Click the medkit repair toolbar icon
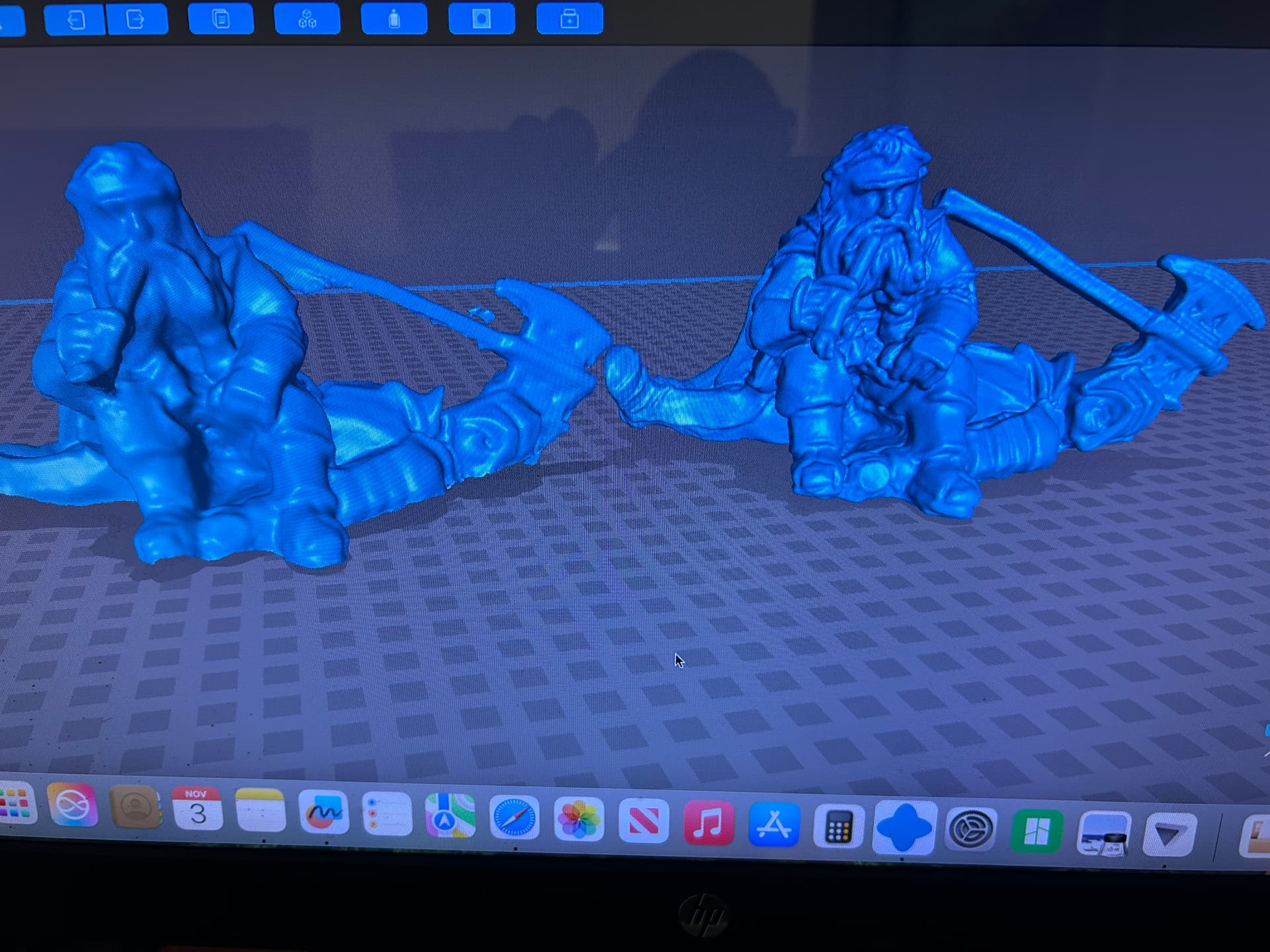Viewport: 1270px width, 952px height. [x=570, y=19]
